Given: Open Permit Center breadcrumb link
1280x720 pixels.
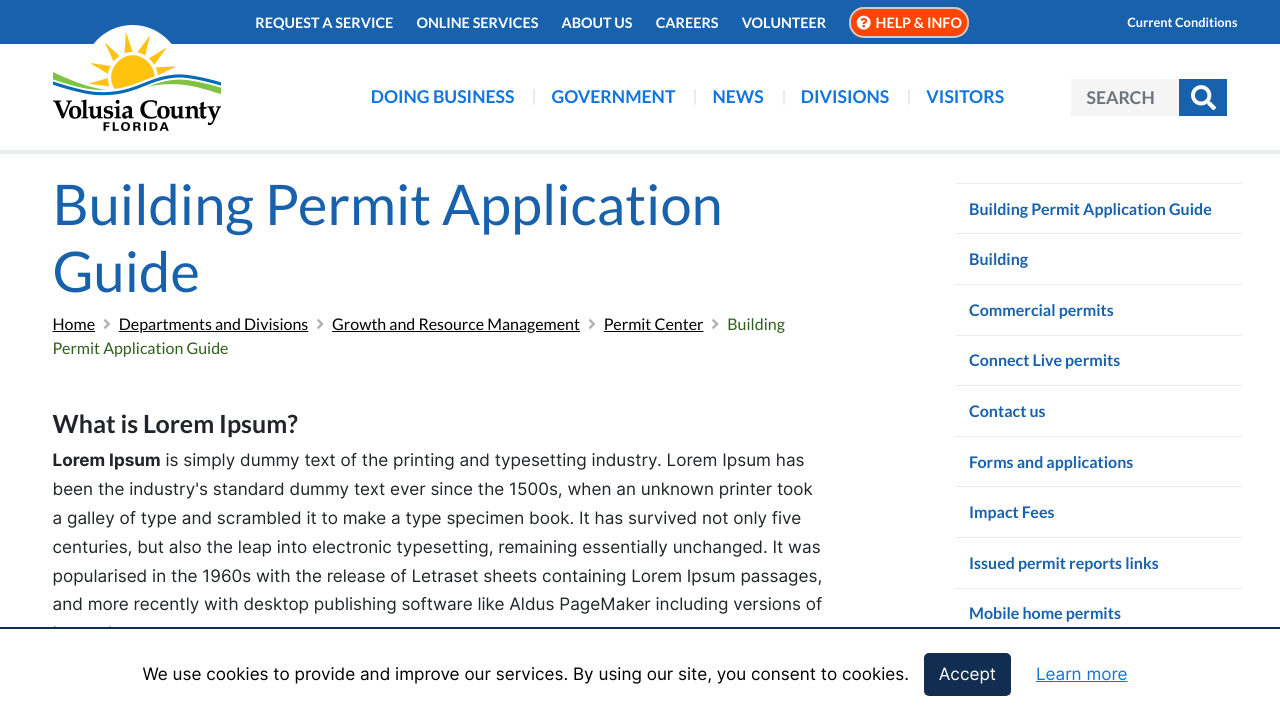Looking at the screenshot, I should (653, 324).
